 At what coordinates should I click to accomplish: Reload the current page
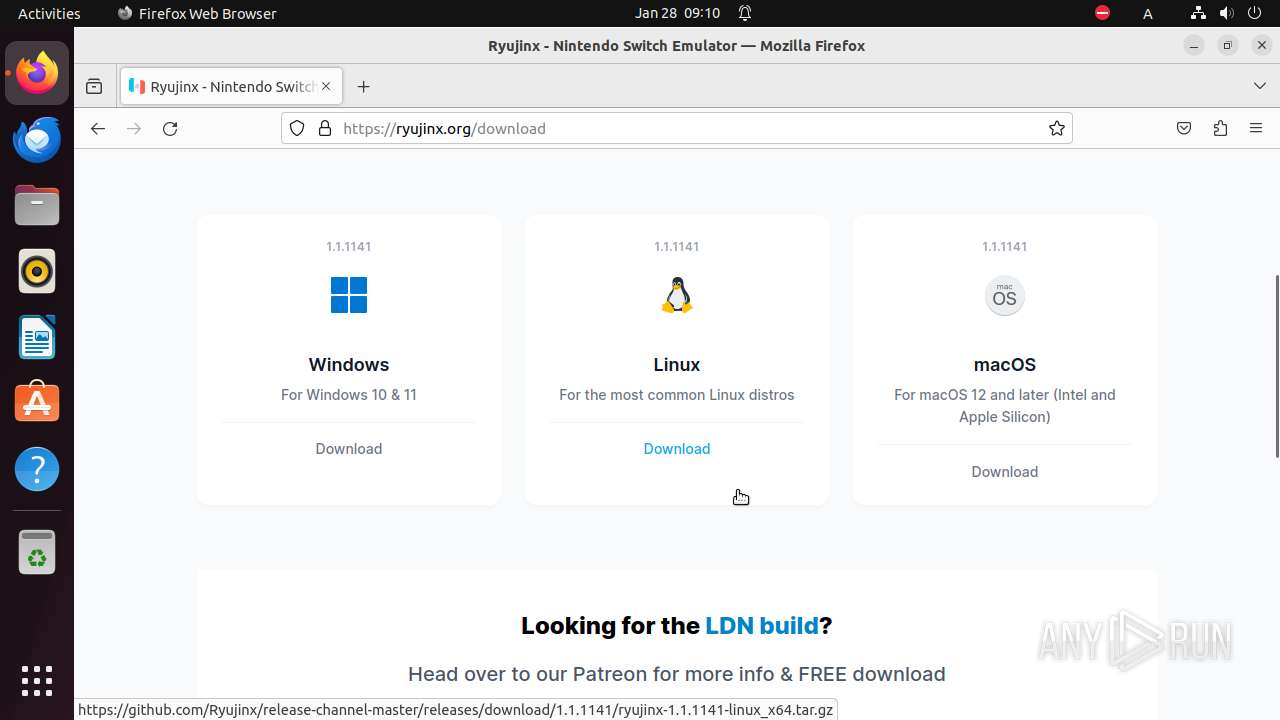pos(170,128)
